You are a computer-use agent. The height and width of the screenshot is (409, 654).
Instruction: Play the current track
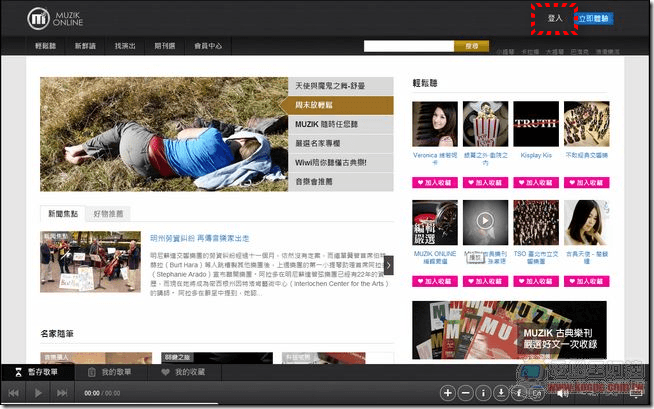tap(38, 393)
